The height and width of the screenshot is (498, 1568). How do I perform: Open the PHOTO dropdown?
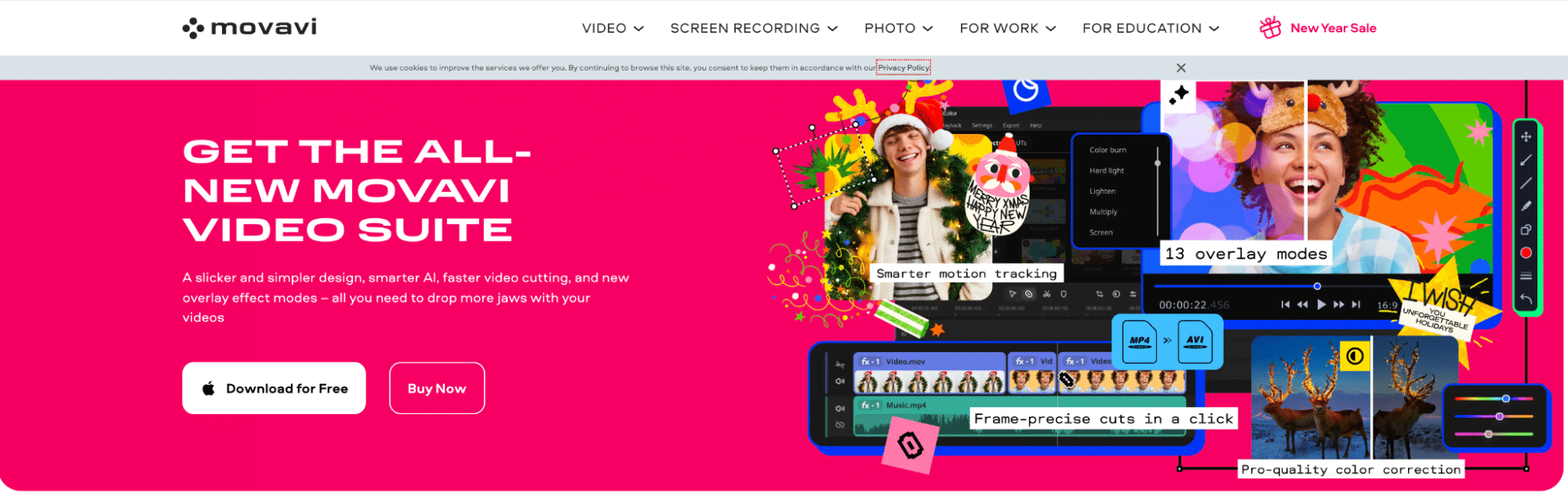(898, 28)
